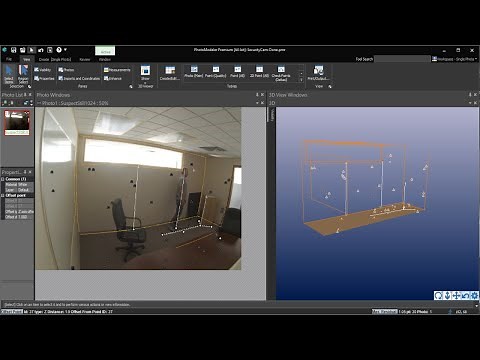
Task: Open Selection group dialog launcher
Action: [x=29, y=86]
